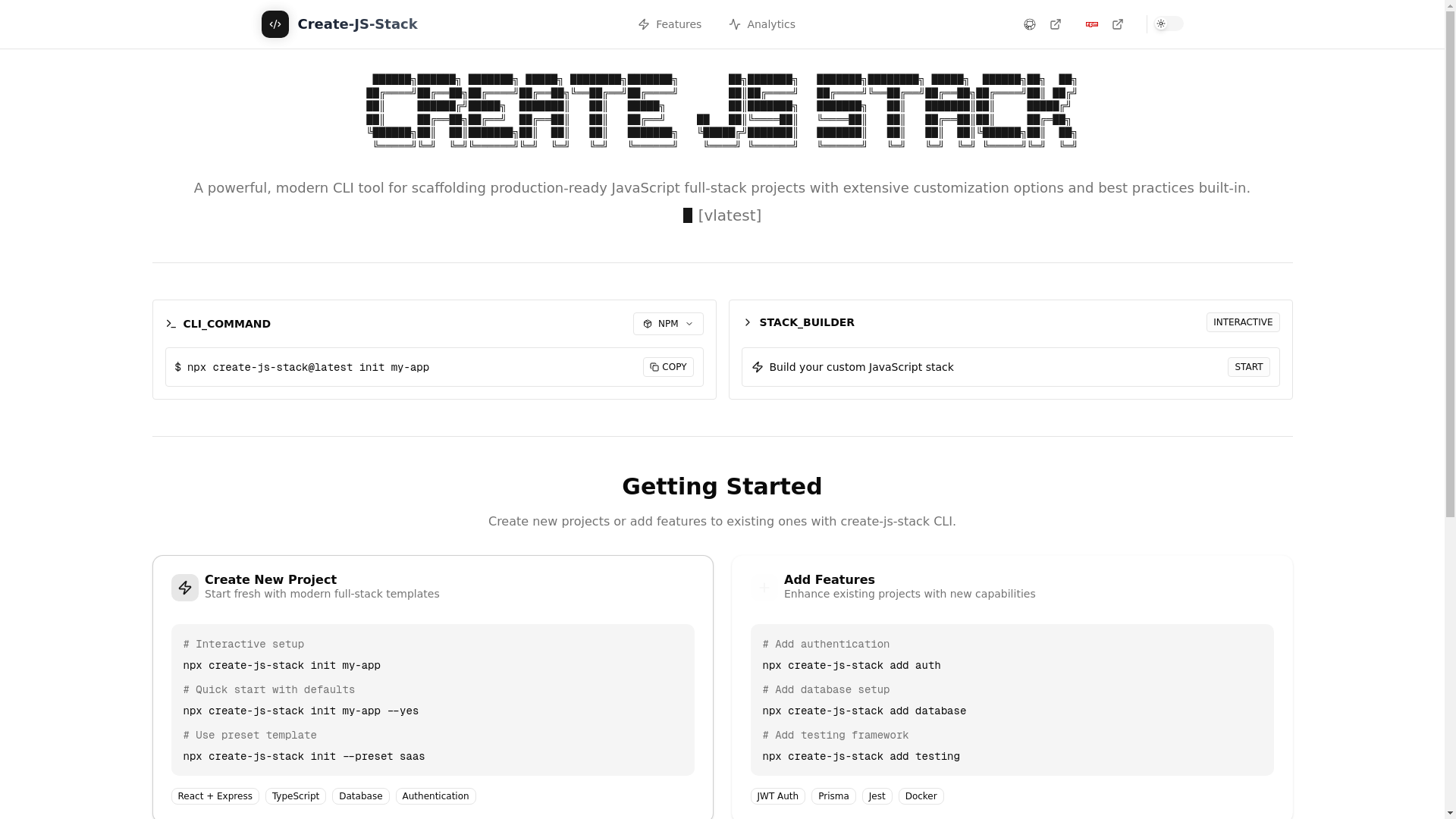Viewport: 1456px width, 819px height.
Task: Click the plus icon of Add Features card
Action: point(764,588)
